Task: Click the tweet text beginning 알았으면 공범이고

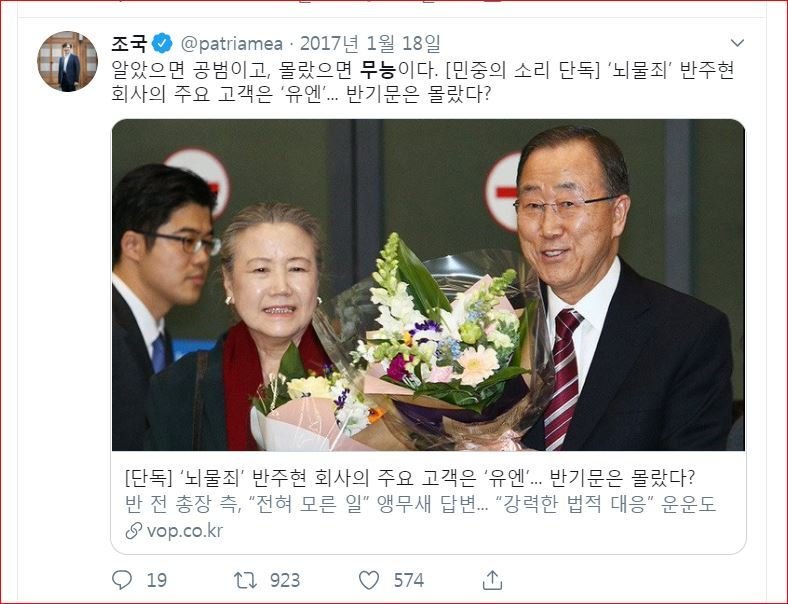Action: coord(423,82)
